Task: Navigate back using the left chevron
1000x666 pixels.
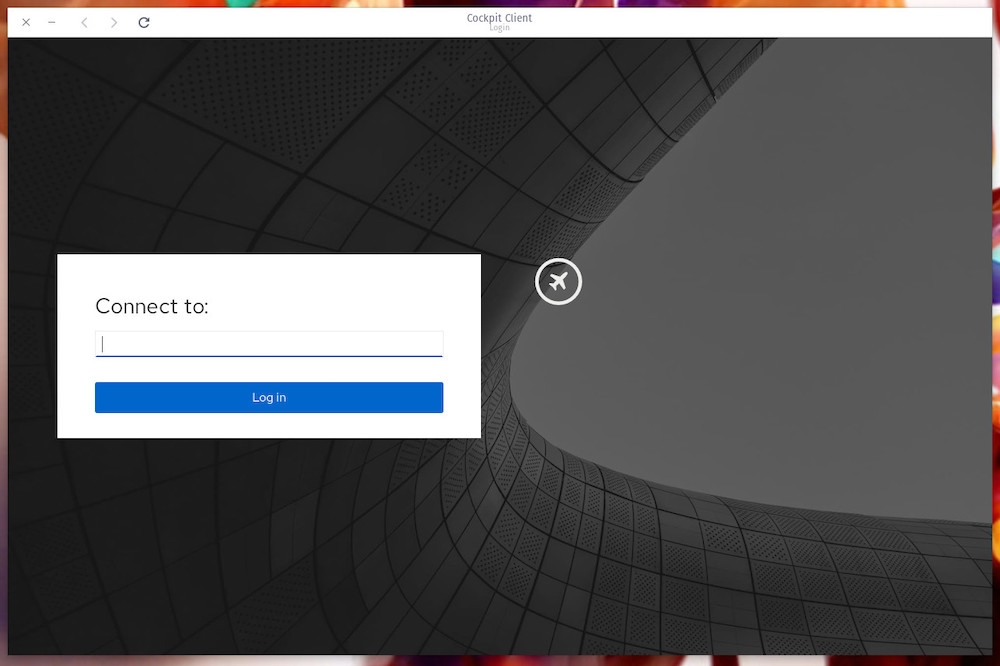Action: pyautogui.click(x=84, y=21)
